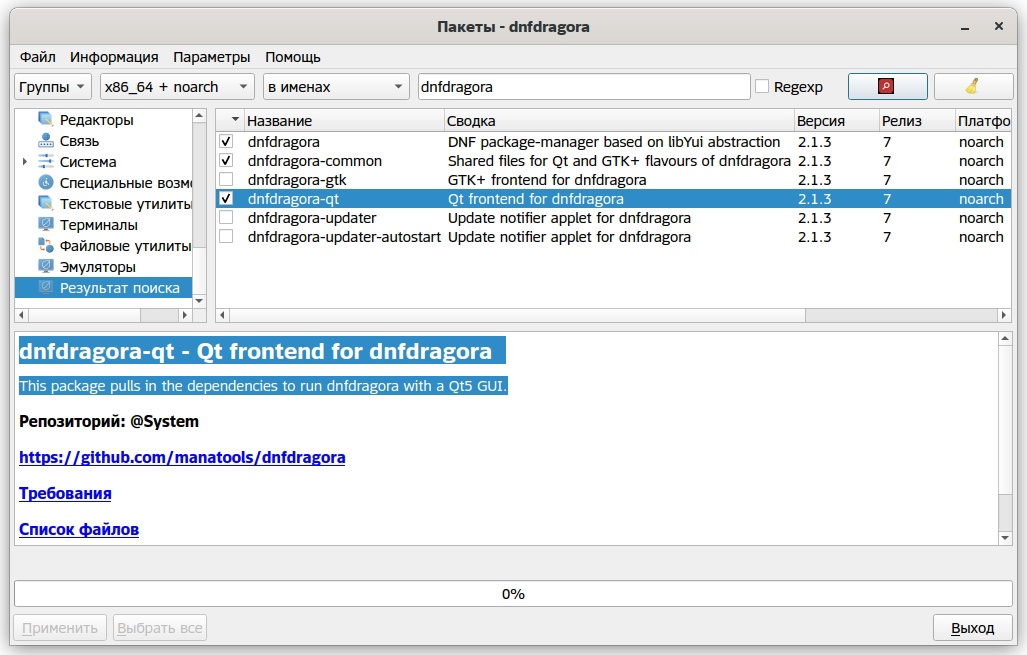The image size is (1027, 655).
Task: Open the Параметры menu
Action: [212, 57]
